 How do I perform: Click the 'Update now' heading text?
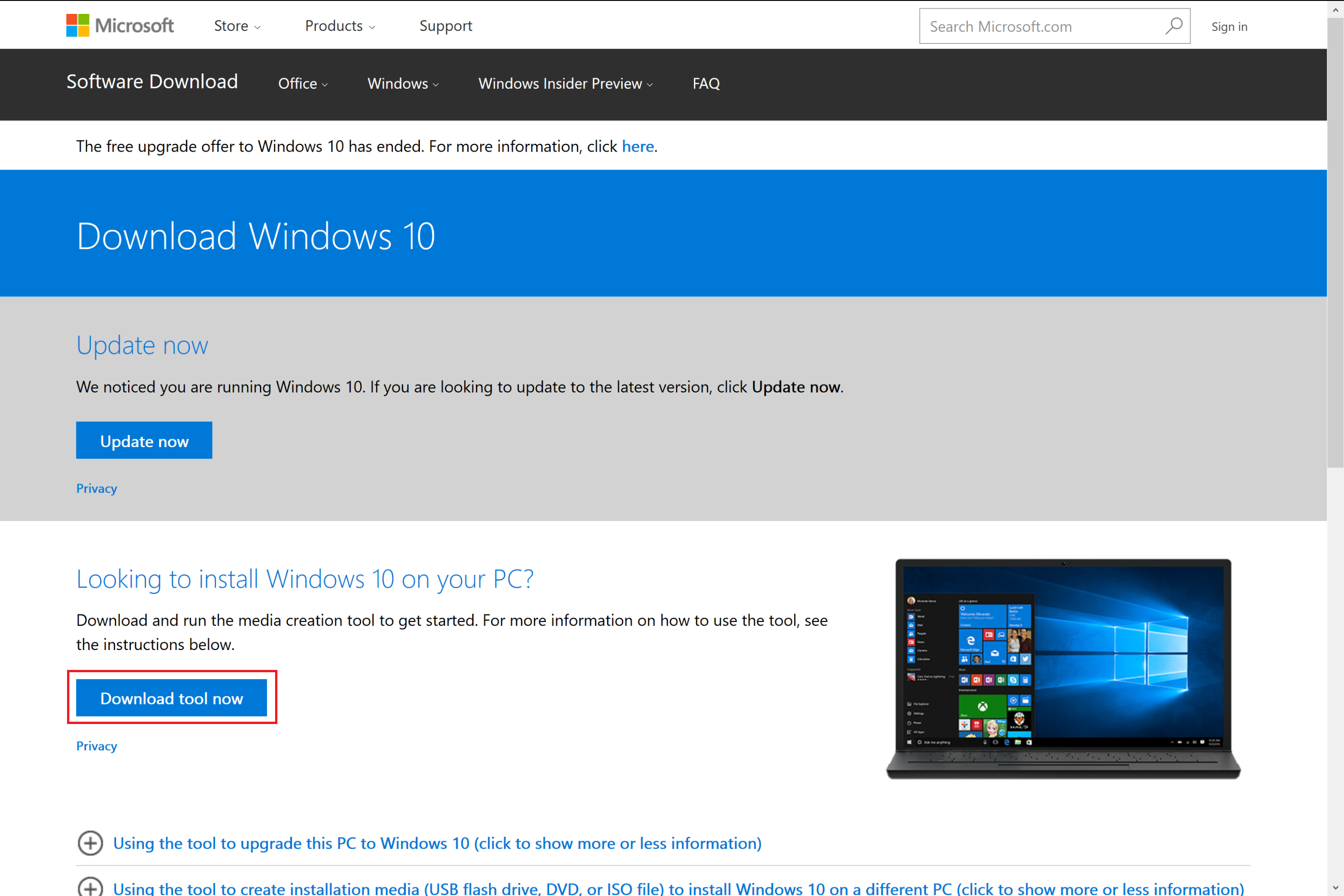[x=142, y=345]
